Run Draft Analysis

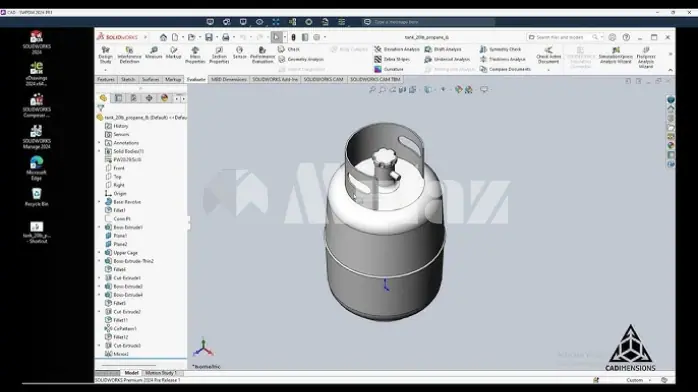pyautogui.click(x=442, y=49)
